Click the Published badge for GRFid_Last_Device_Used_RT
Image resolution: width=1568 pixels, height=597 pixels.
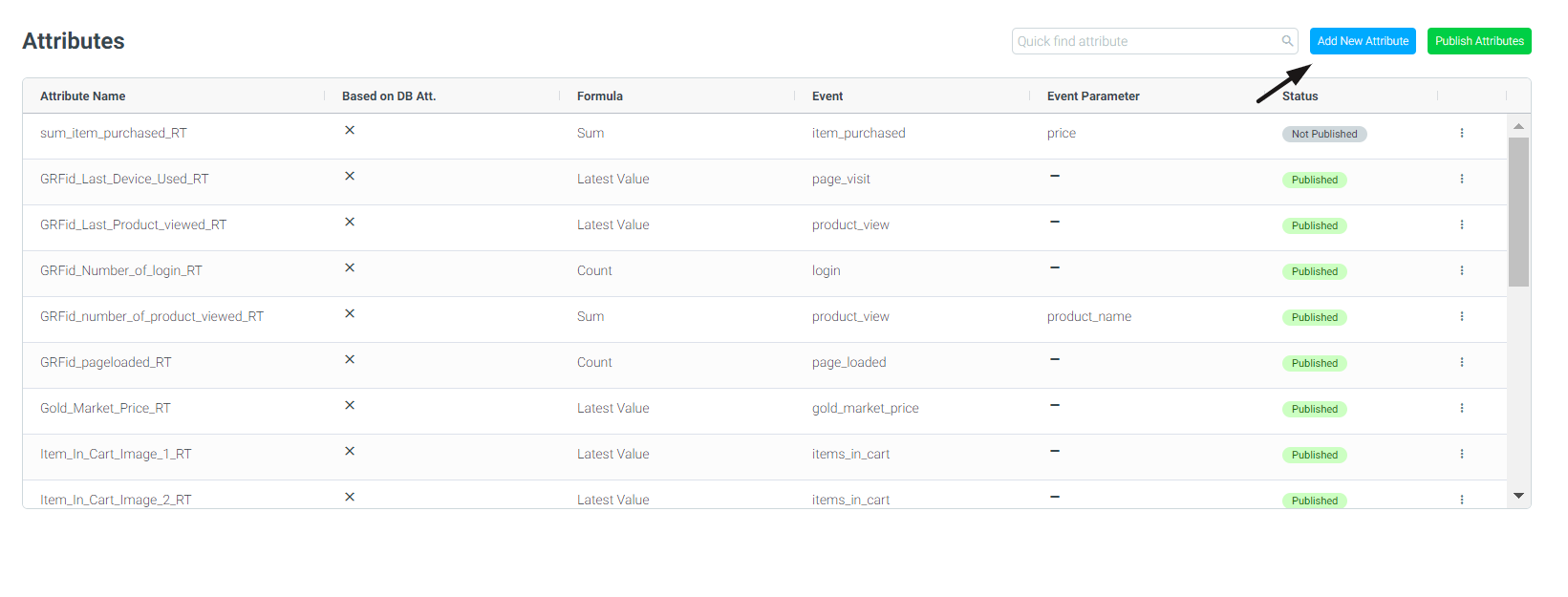point(1315,180)
